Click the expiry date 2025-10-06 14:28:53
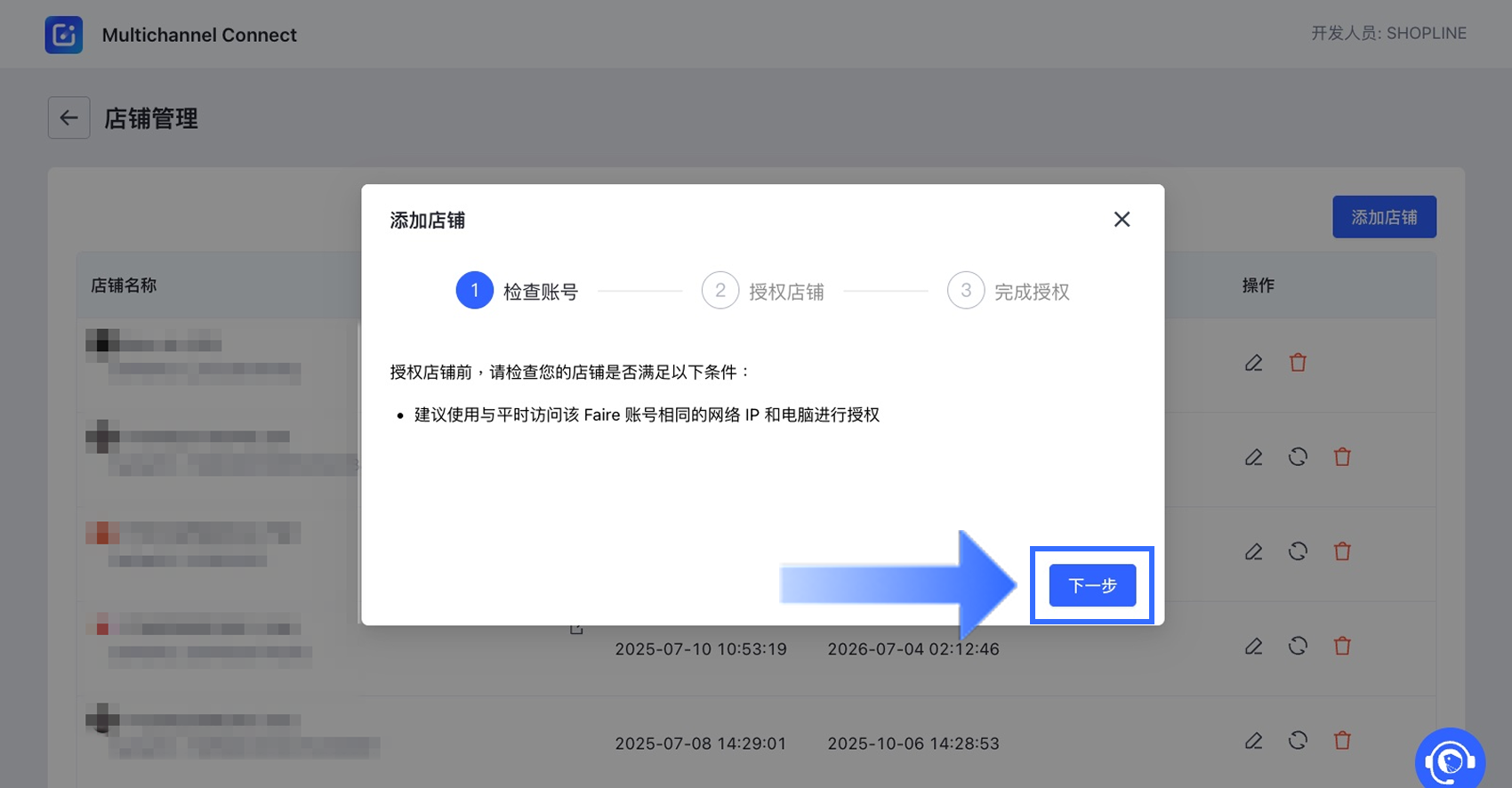The height and width of the screenshot is (788, 1512). click(913, 744)
